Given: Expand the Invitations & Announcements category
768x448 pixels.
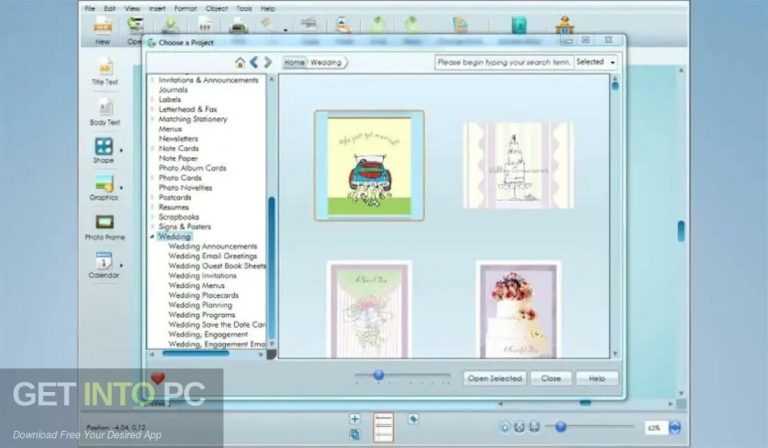Looking at the screenshot, I should click(x=152, y=80).
